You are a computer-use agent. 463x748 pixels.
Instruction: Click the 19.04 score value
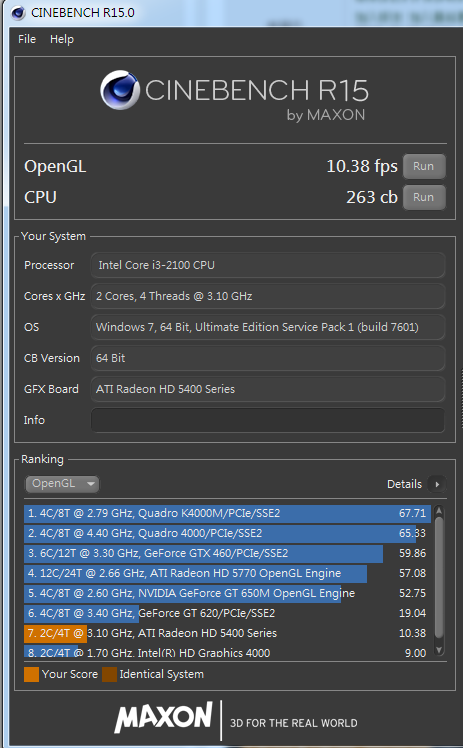(412, 613)
